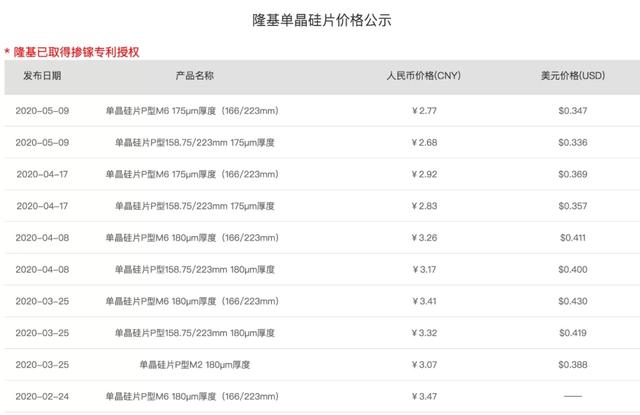Image resolution: width=640 pixels, height=415 pixels.
Task: Select the USD price $0.430
Action: [x=573, y=301]
